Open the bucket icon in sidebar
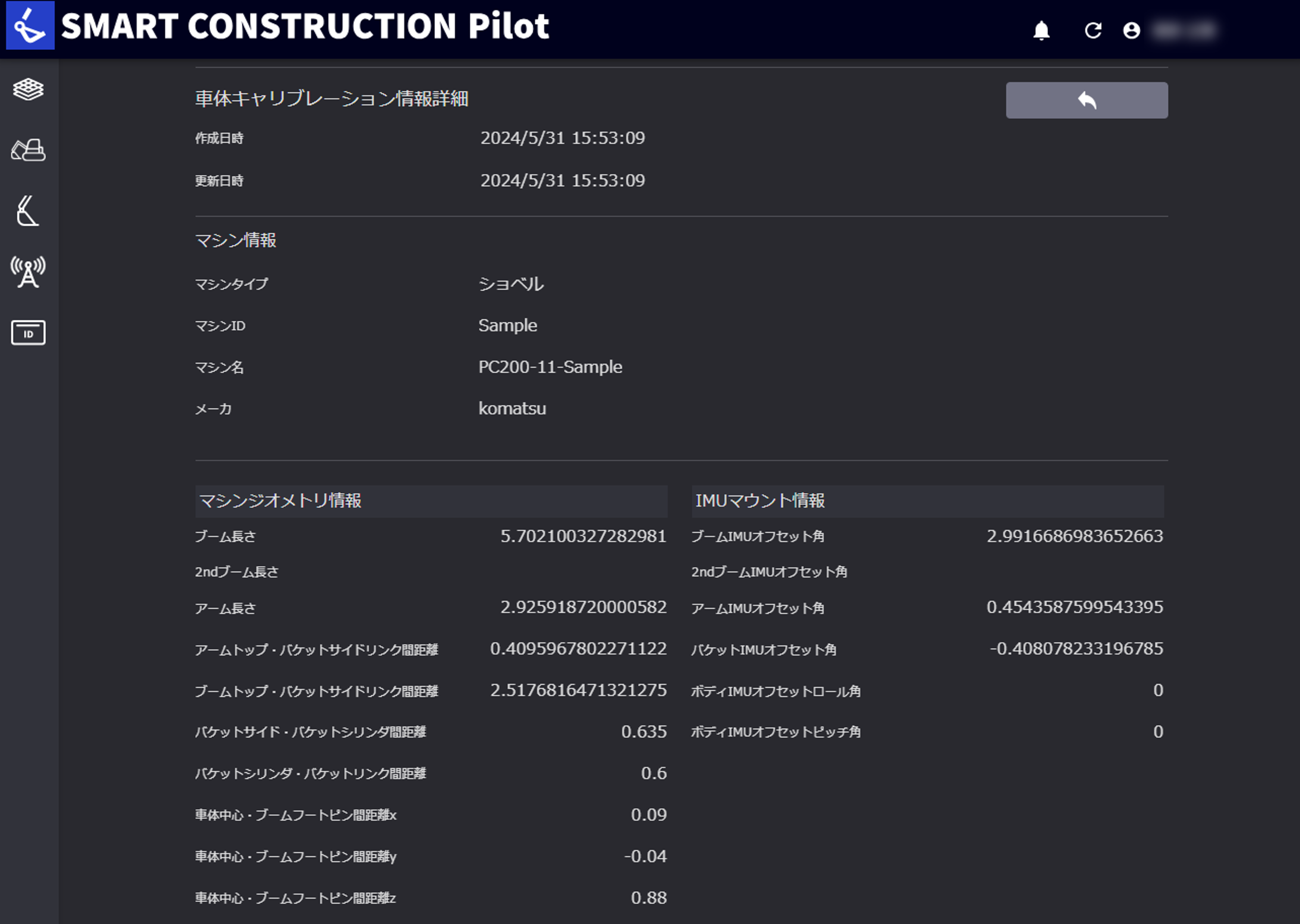Screen dimensions: 1300x924 click(28, 211)
